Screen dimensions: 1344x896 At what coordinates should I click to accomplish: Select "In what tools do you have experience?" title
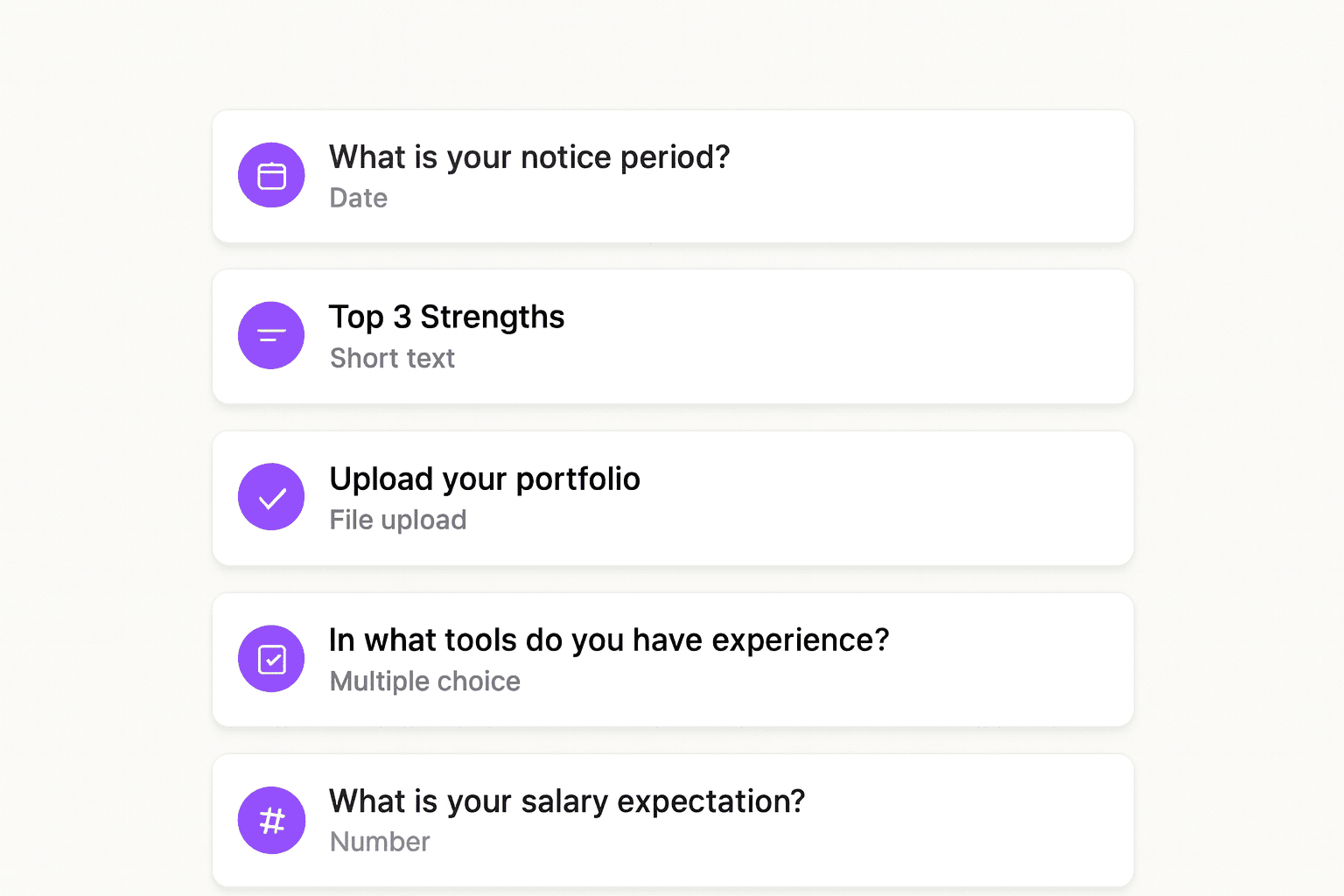click(609, 640)
